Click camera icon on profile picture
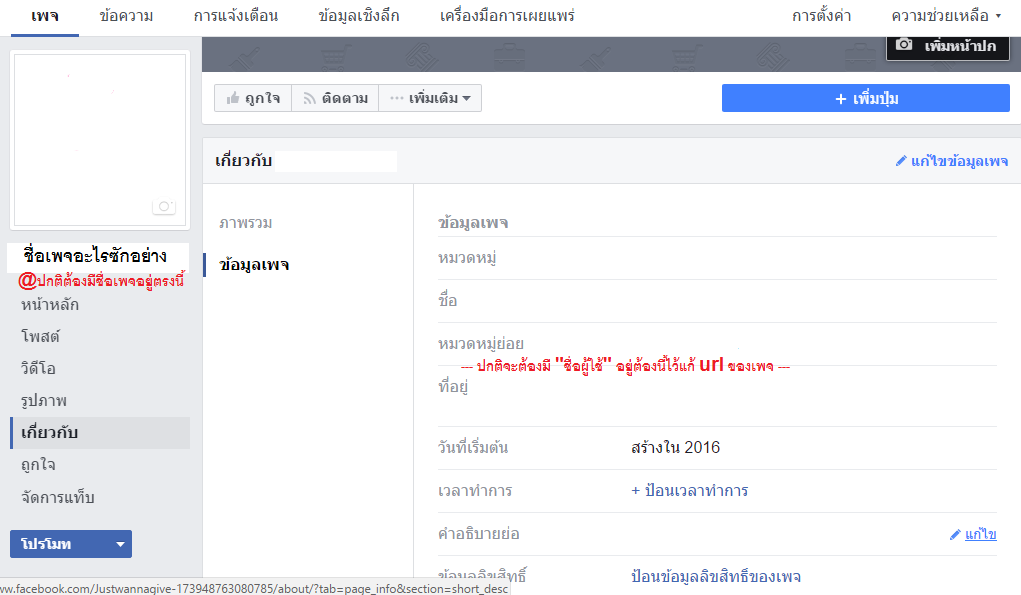The width and height of the screenshot is (1021, 595). [164, 206]
